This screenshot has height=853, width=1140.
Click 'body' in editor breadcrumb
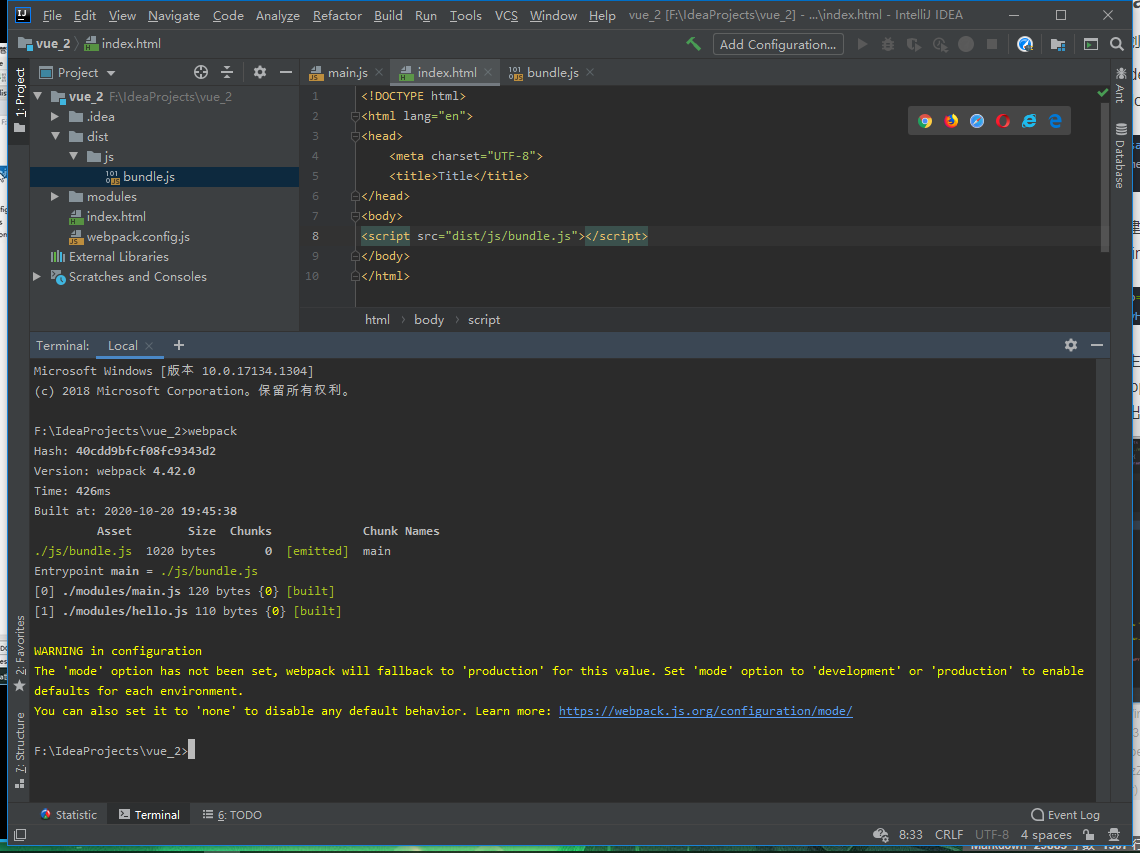[x=429, y=319]
